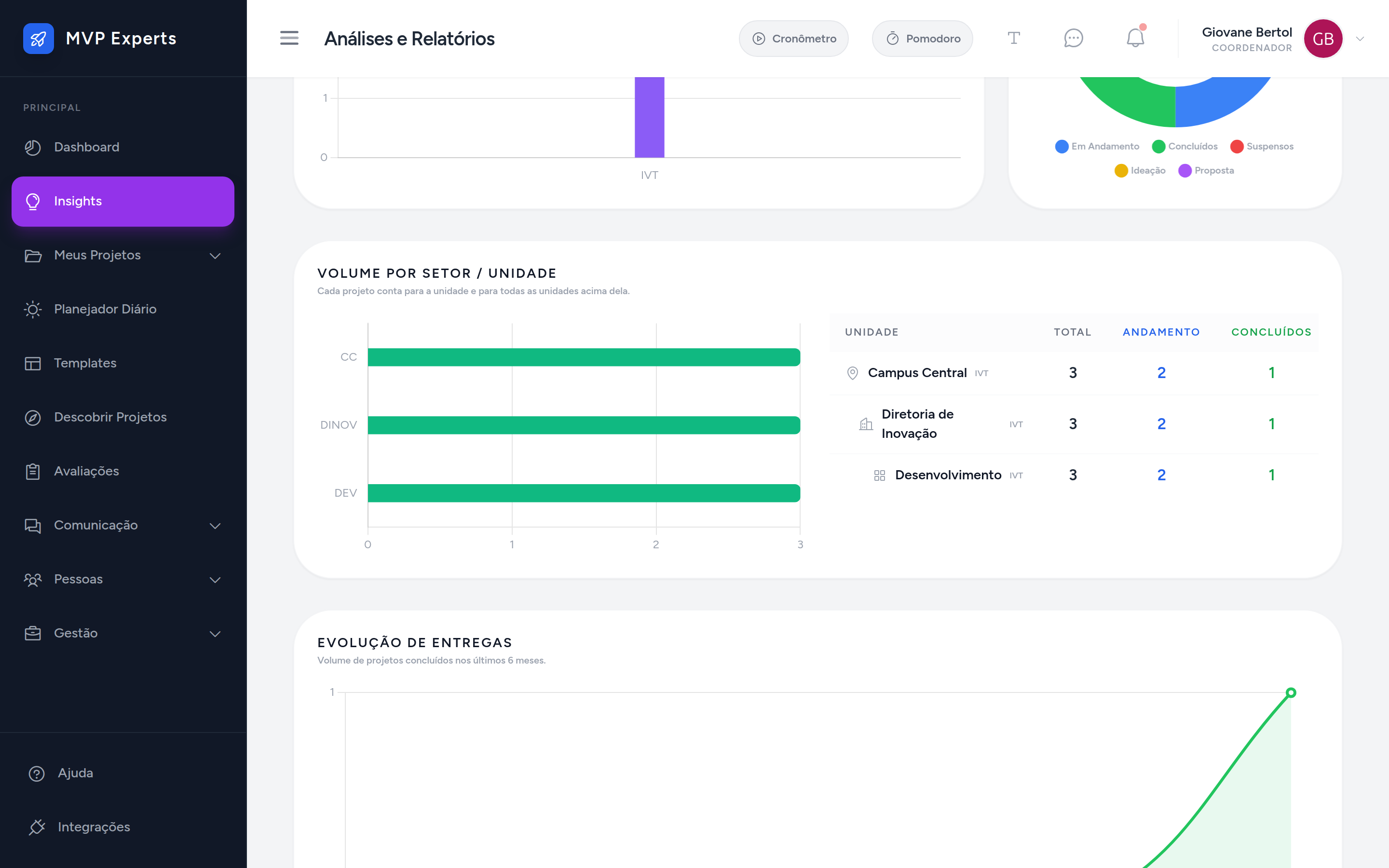Click the Análises e Relatórios page title
The height and width of the screenshot is (868, 1389).
tap(409, 39)
